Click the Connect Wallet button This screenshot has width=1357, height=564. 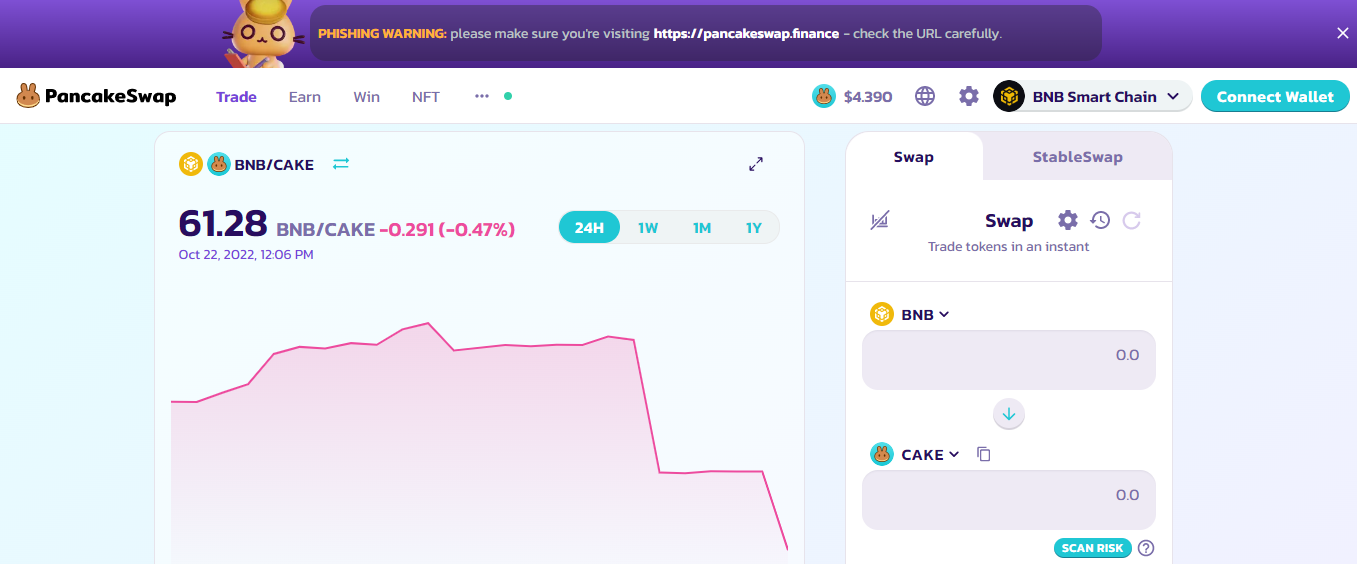[x=1275, y=97]
